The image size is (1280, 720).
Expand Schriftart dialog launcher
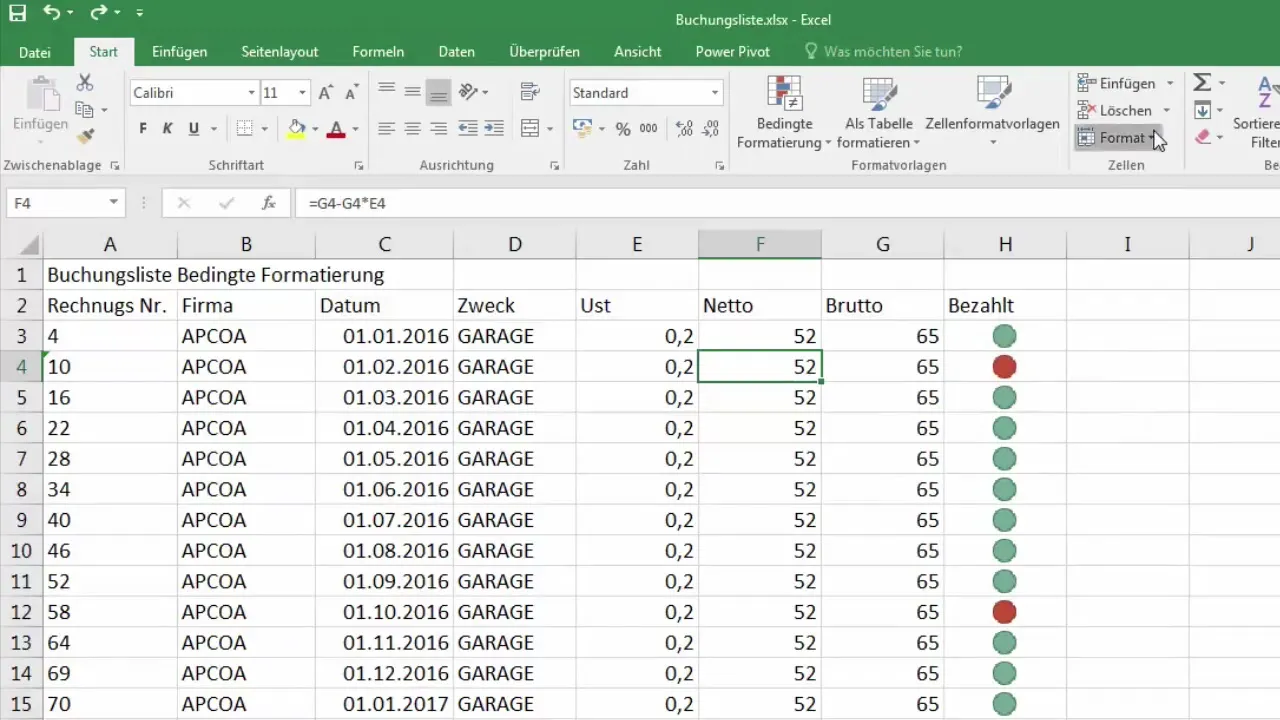pos(359,166)
